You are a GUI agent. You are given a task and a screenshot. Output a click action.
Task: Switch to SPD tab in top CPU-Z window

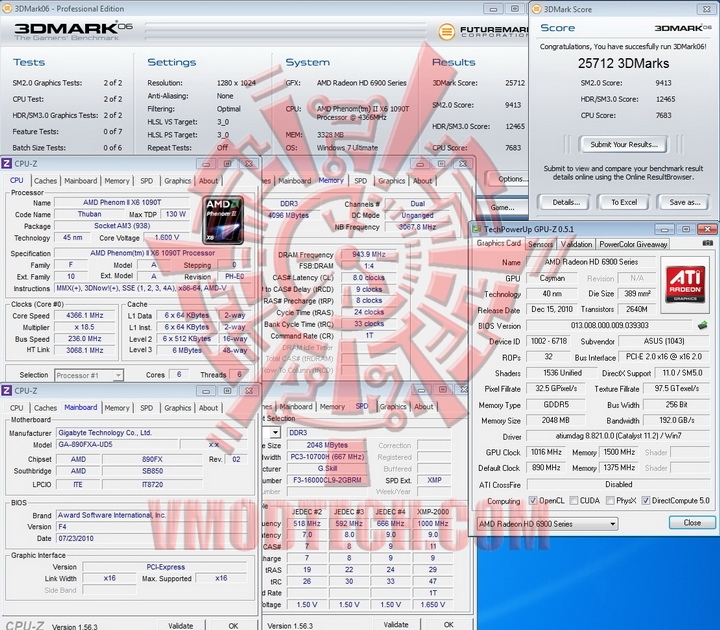146,181
